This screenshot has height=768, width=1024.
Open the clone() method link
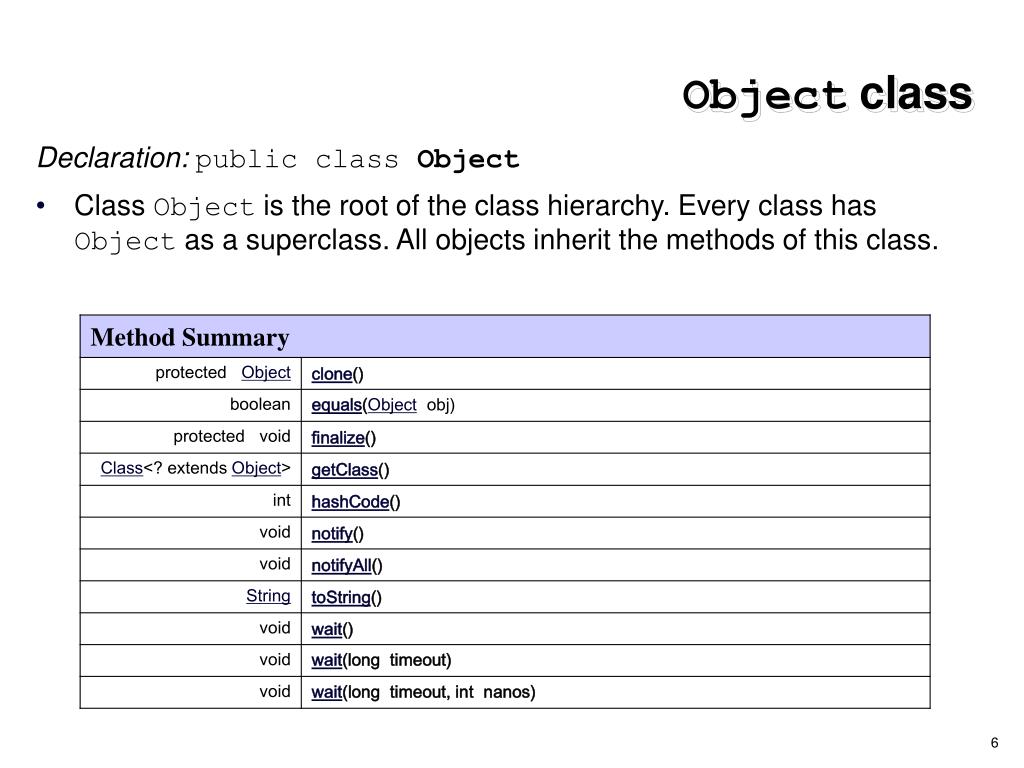click(x=331, y=374)
